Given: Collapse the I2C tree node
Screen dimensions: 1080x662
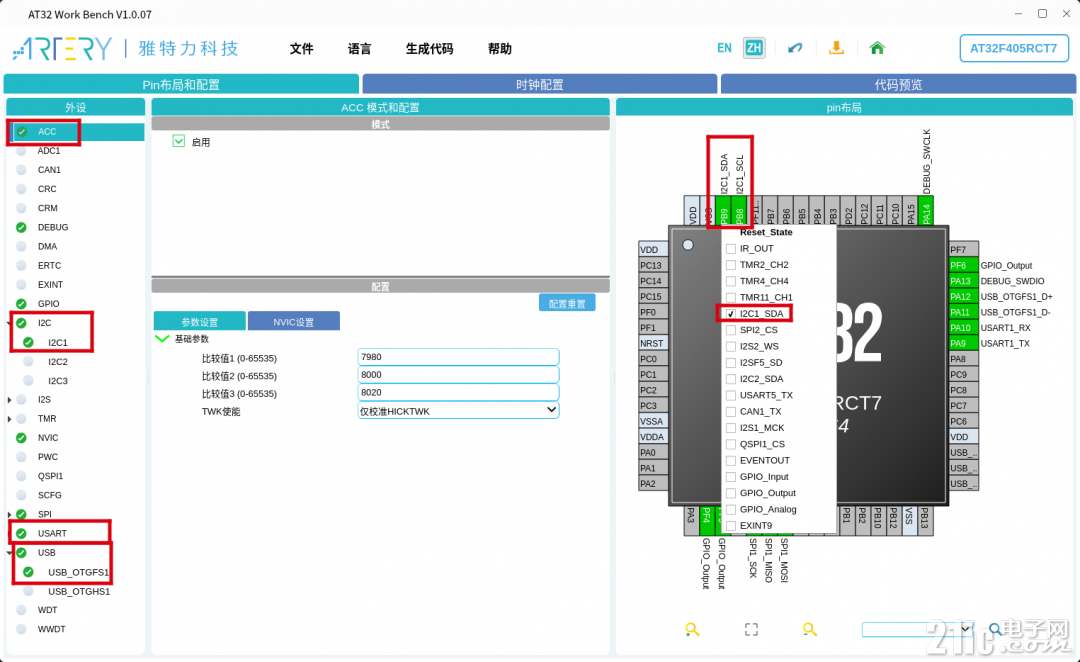Looking at the screenshot, I should coord(10,323).
